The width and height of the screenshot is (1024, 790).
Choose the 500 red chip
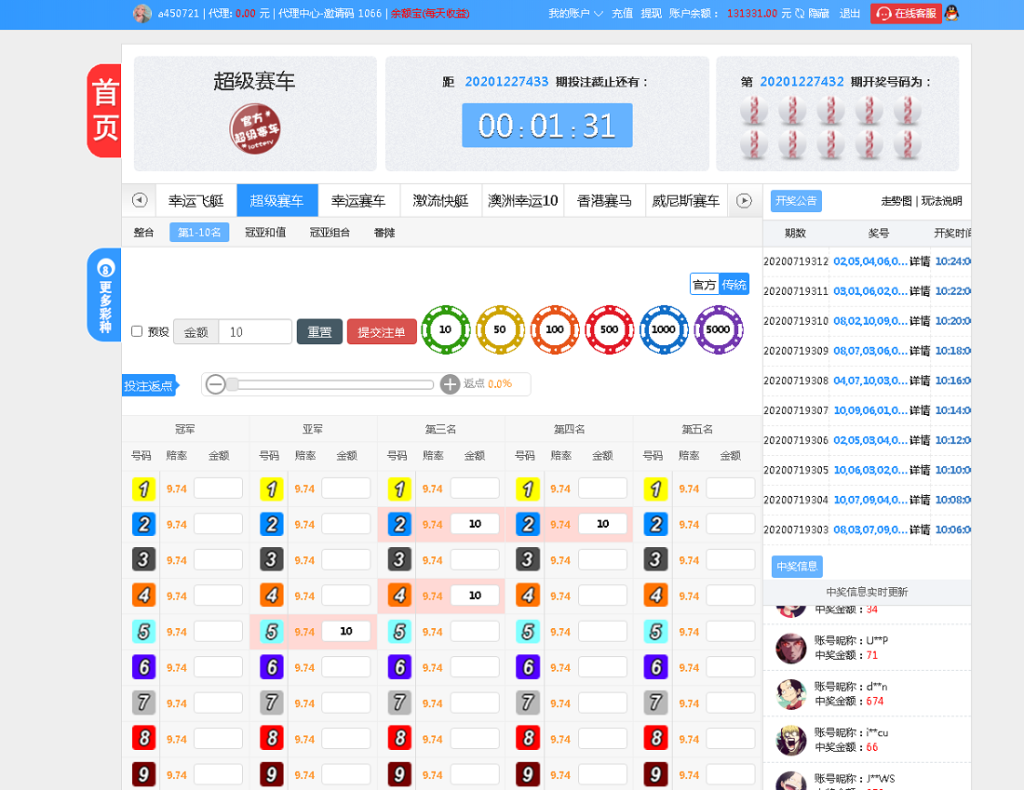pos(609,328)
